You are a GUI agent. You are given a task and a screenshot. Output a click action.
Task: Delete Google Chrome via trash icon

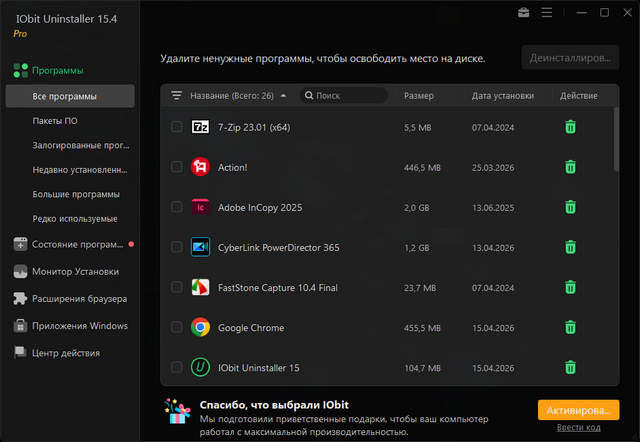click(x=571, y=327)
